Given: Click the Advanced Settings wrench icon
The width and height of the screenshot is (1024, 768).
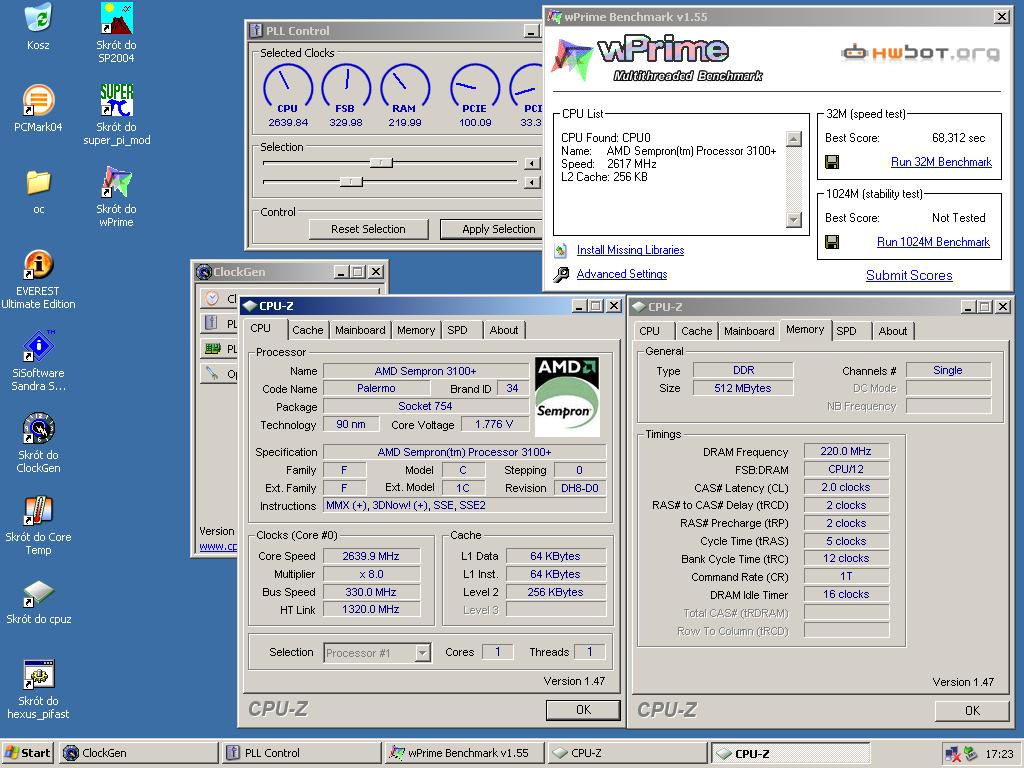Looking at the screenshot, I should coord(560,274).
